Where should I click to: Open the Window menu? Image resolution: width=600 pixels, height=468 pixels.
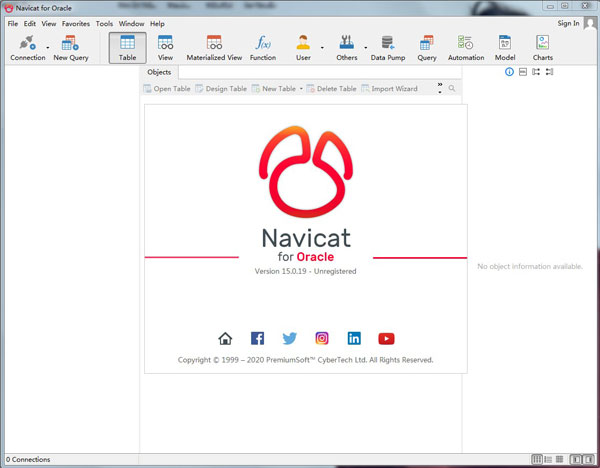tap(131, 24)
